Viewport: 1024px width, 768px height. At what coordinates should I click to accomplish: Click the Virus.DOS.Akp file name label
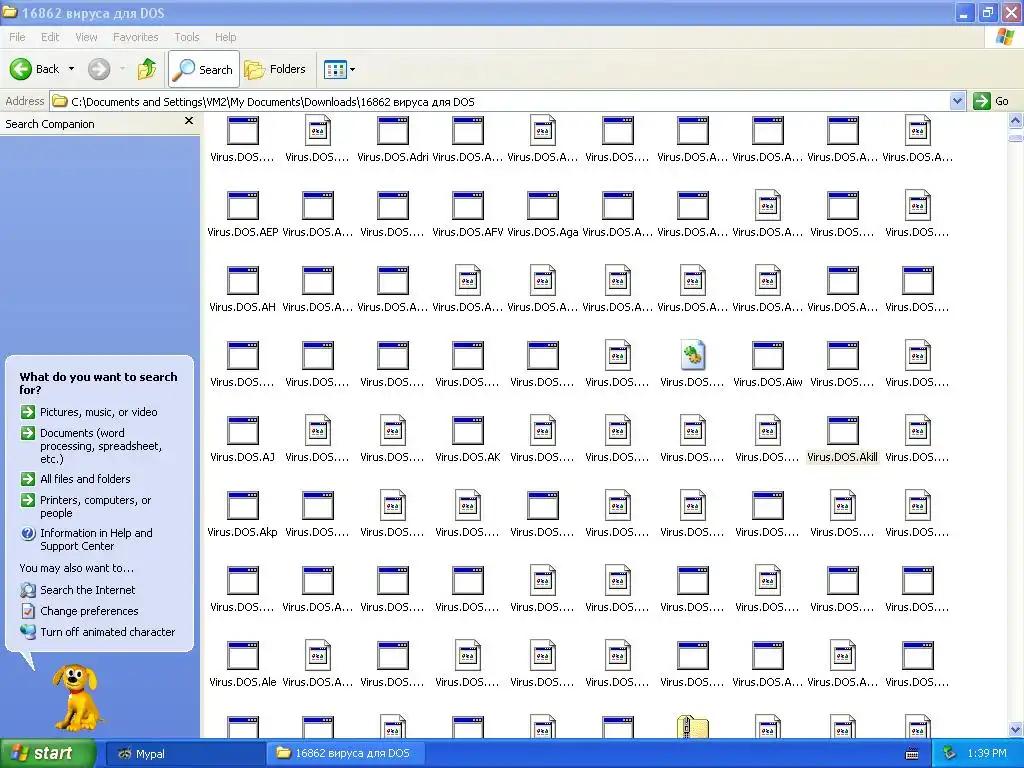click(x=242, y=532)
